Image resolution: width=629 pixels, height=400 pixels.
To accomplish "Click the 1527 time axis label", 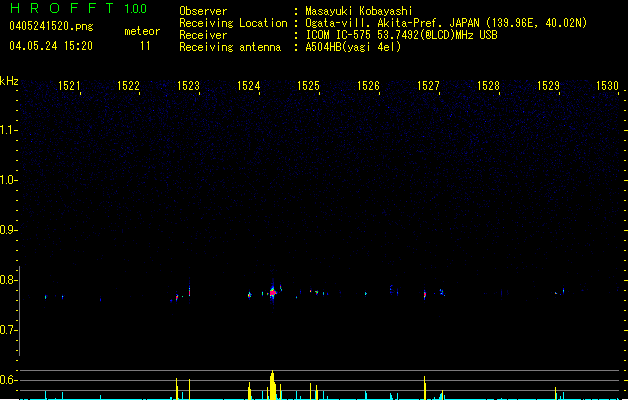I will (x=428, y=86).
